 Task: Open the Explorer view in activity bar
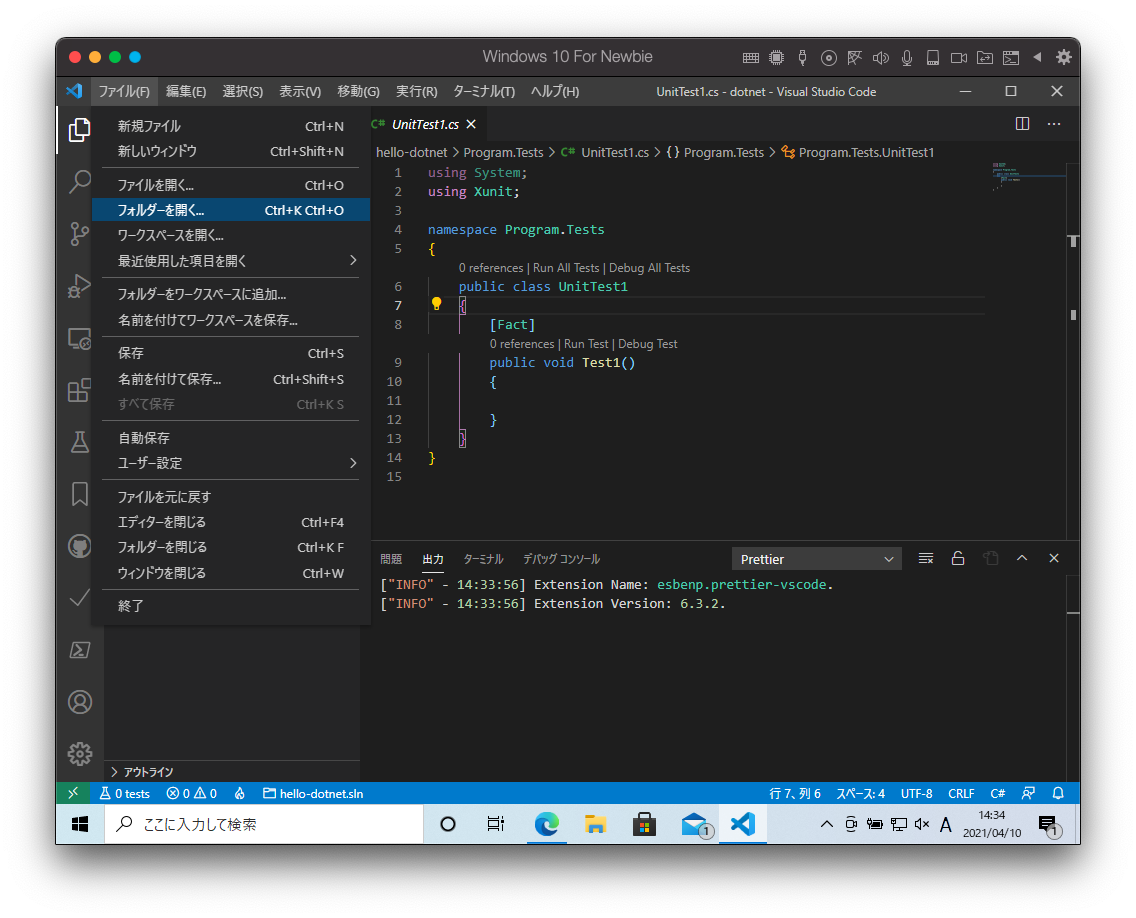coord(79,130)
